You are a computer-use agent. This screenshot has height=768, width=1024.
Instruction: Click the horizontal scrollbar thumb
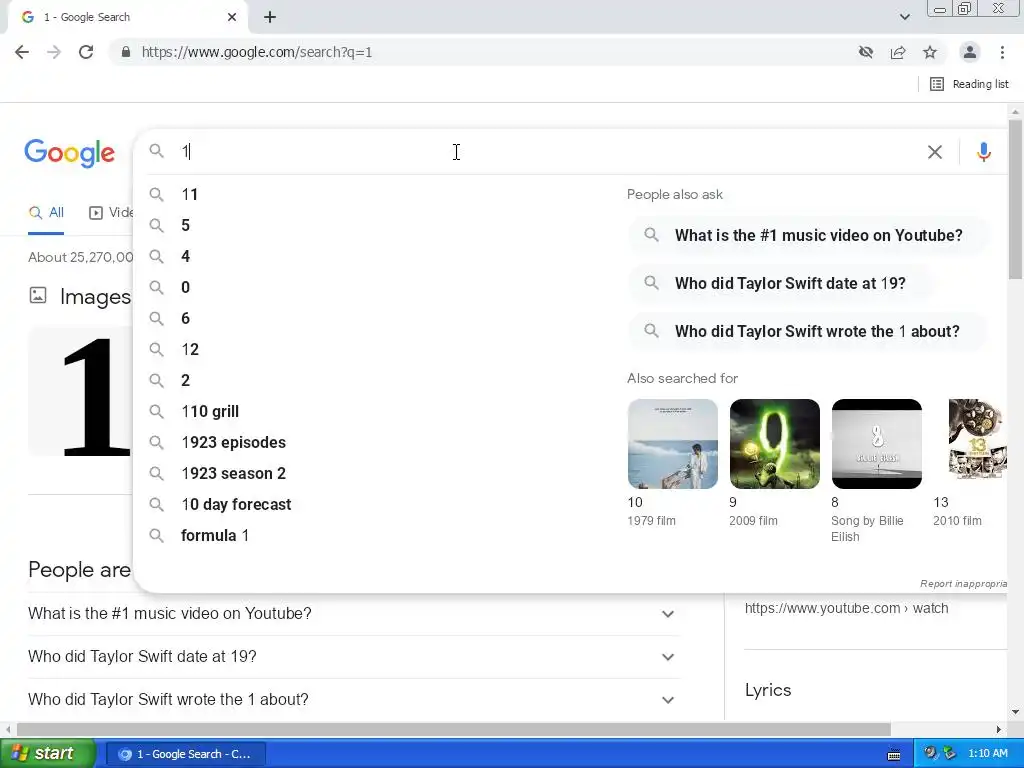453,729
